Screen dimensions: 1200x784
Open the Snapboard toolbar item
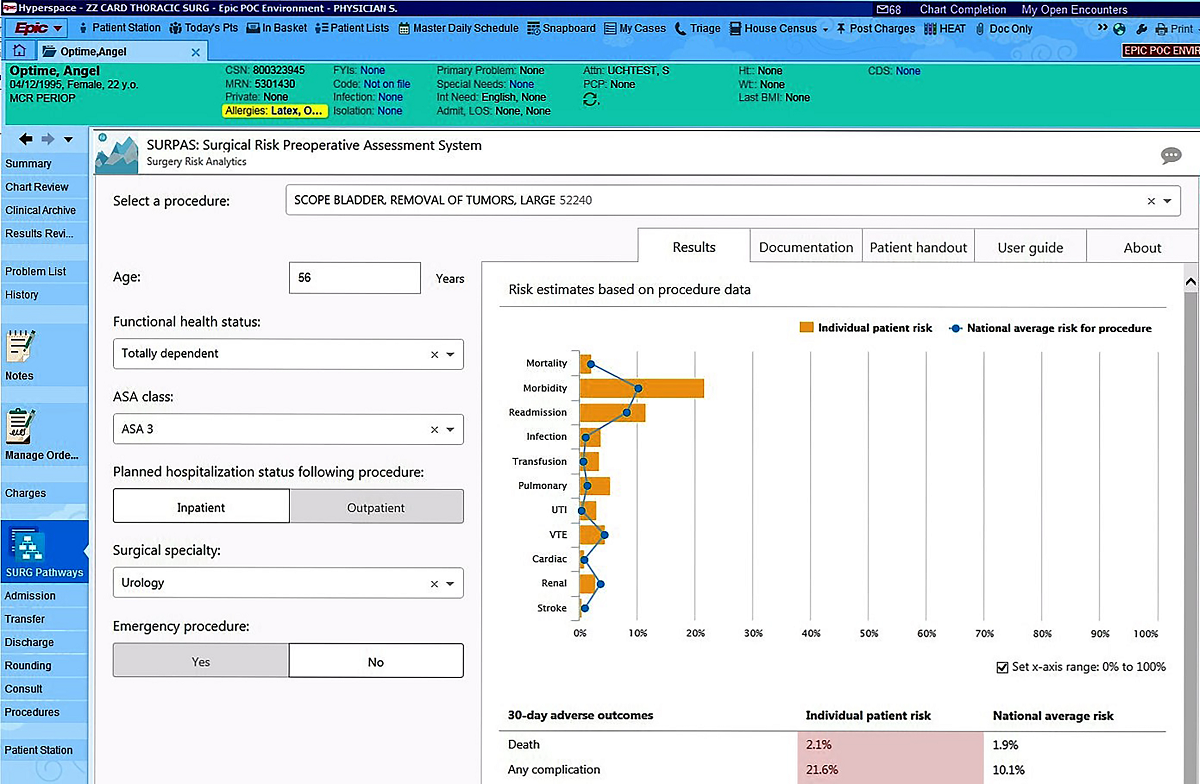(x=561, y=28)
